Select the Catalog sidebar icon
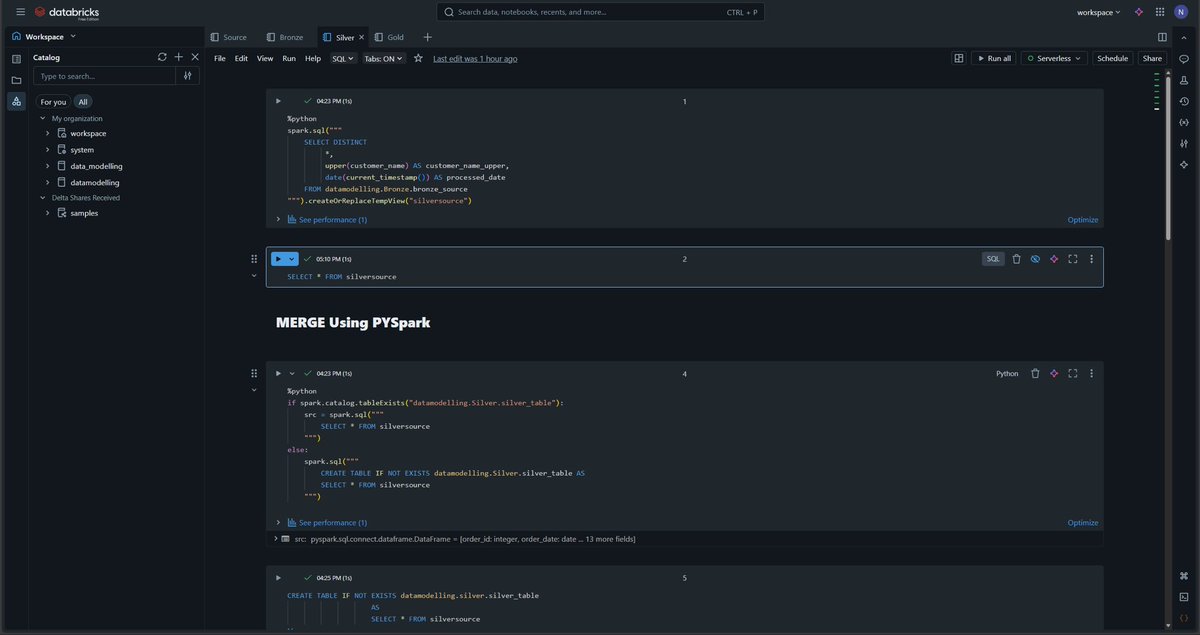1200x635 pixels. 16,101
